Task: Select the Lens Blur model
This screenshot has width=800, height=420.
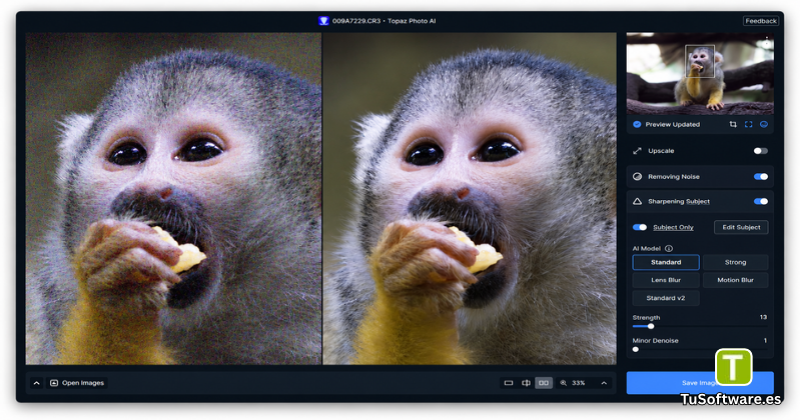Action: point(666,280)
